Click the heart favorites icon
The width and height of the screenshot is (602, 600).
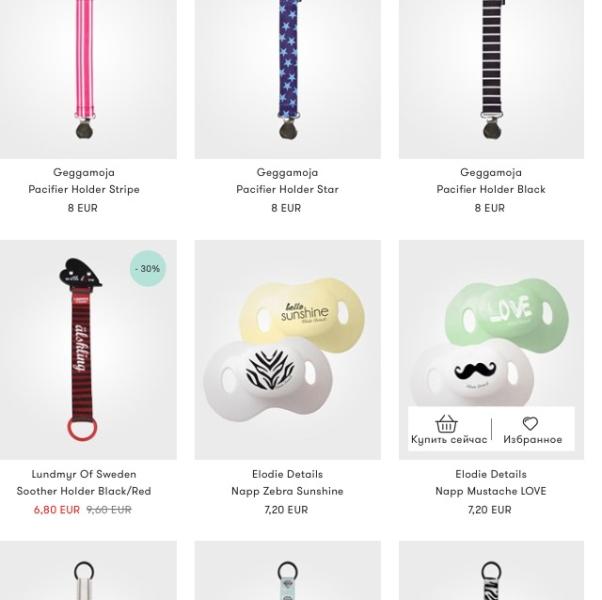tap(530, 423)
